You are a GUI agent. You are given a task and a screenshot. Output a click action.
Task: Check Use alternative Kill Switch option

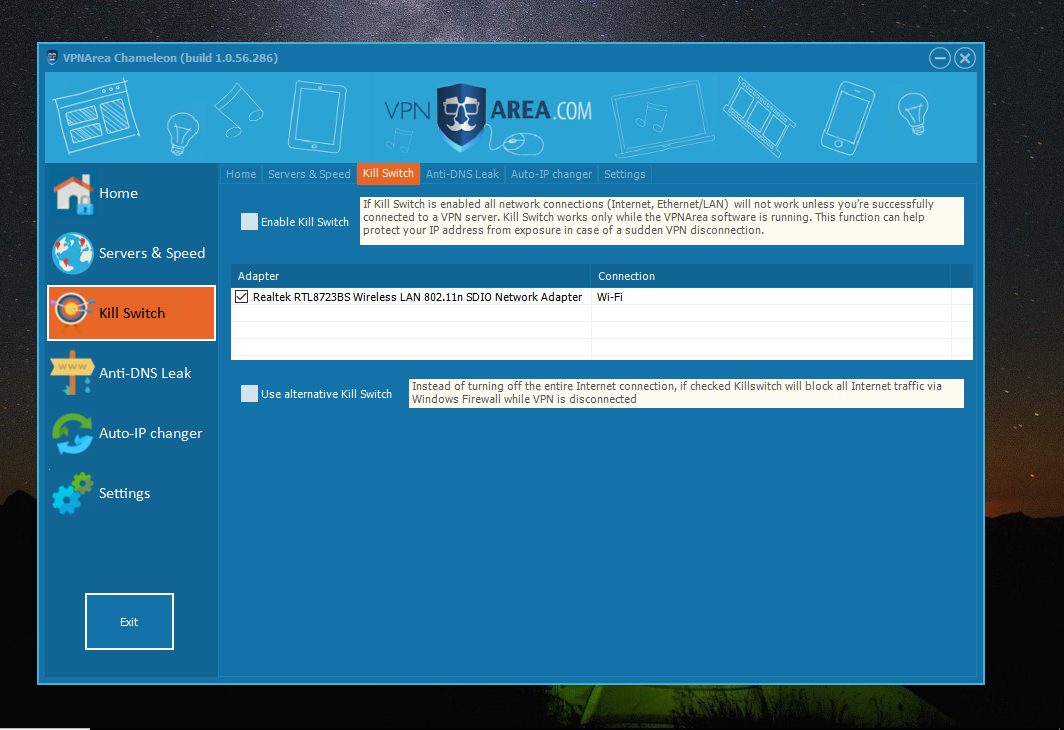click(249, 393)
